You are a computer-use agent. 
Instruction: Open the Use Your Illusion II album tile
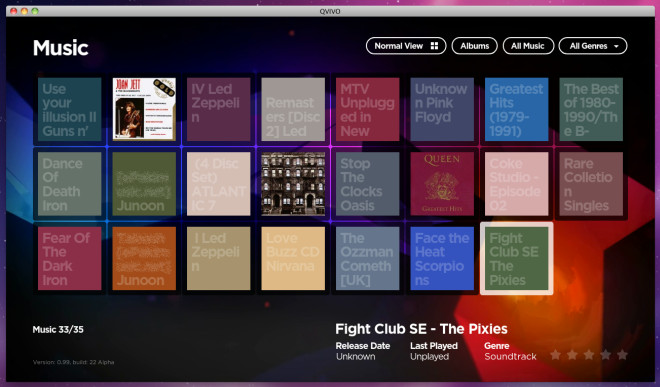pyautogui.click(x=69, y=109)
